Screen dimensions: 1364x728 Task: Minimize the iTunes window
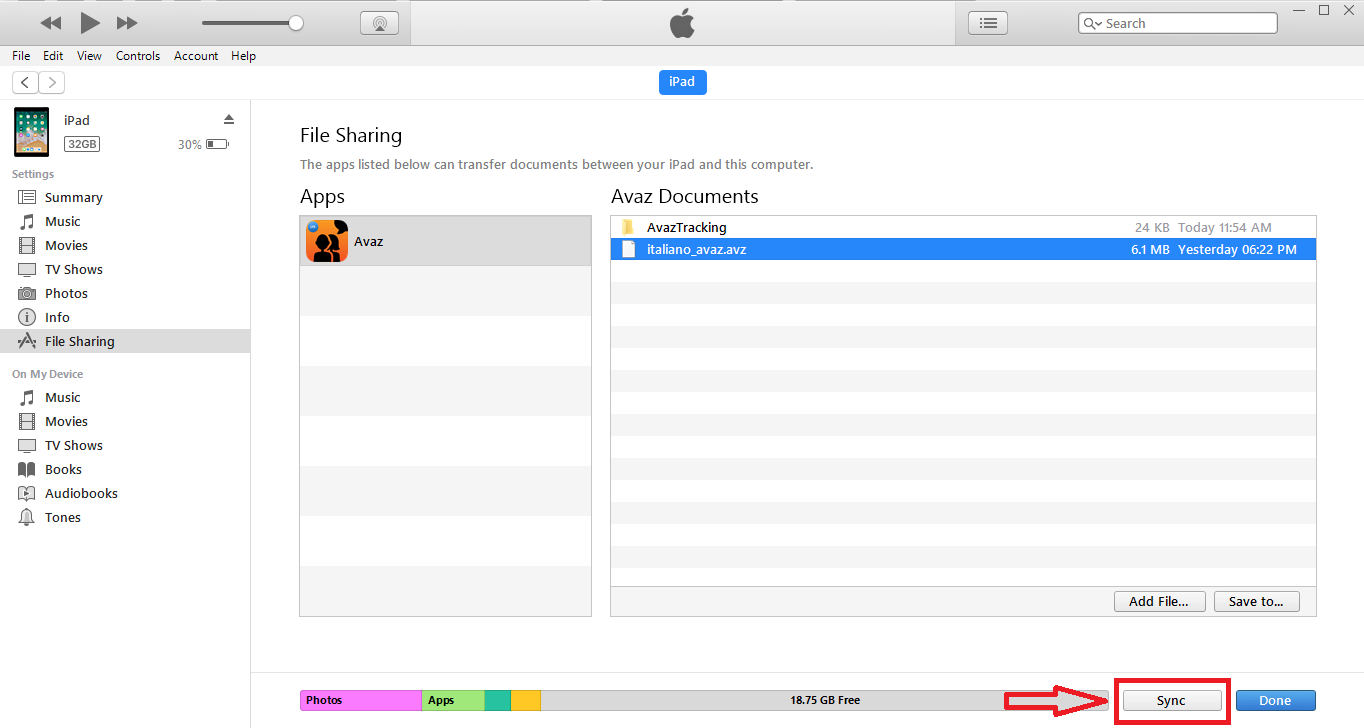[1299, 10]
